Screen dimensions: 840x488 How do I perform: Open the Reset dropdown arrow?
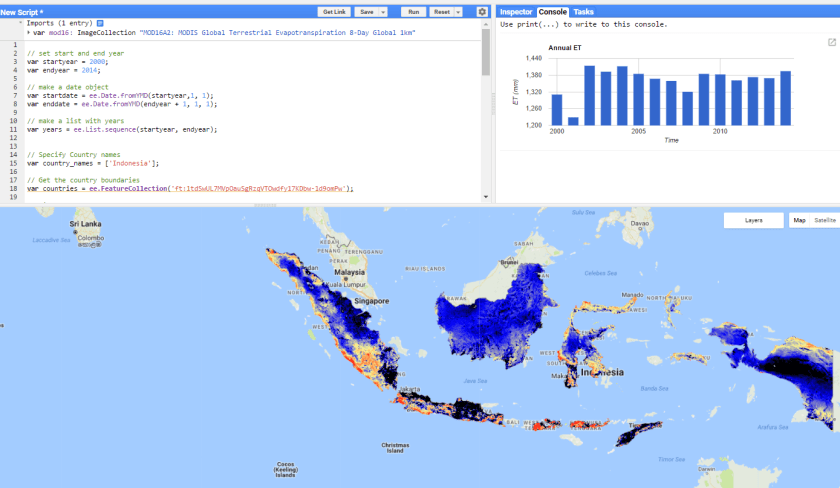[458, 12]
